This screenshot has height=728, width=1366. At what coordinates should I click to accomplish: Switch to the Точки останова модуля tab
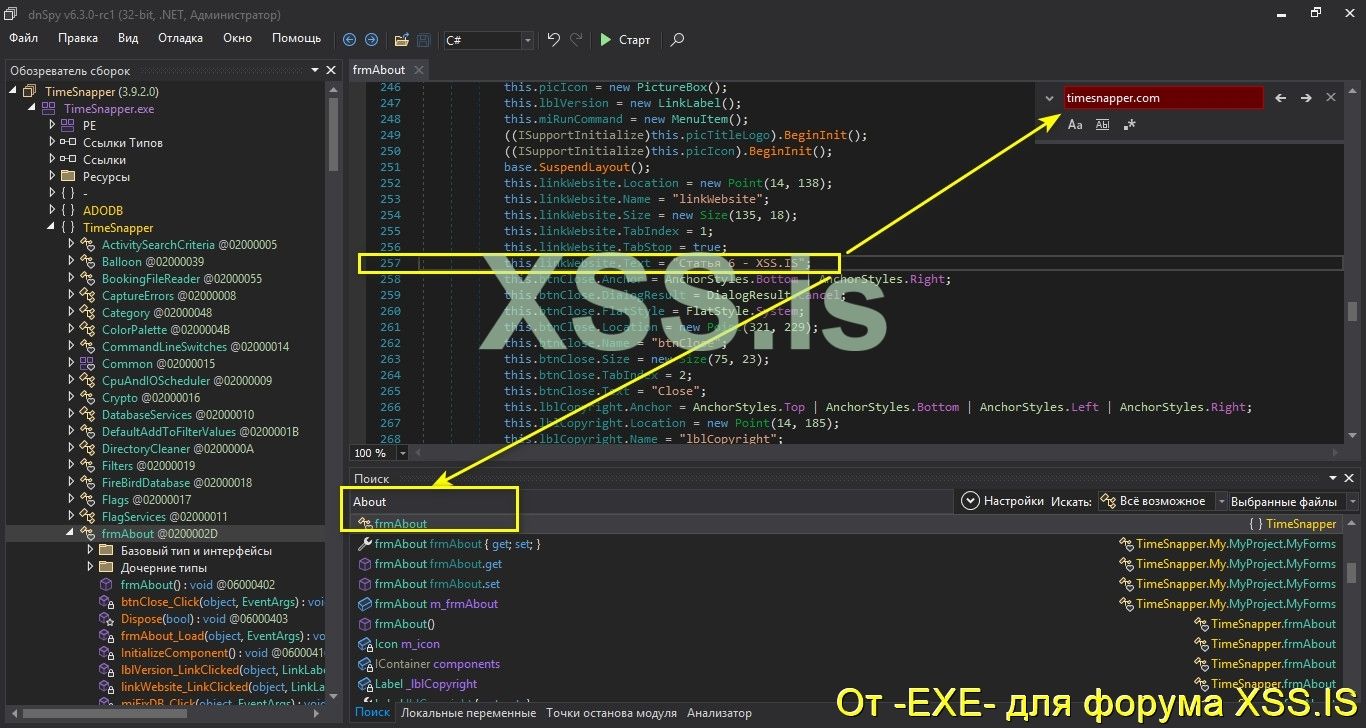(x=611, y=713)
